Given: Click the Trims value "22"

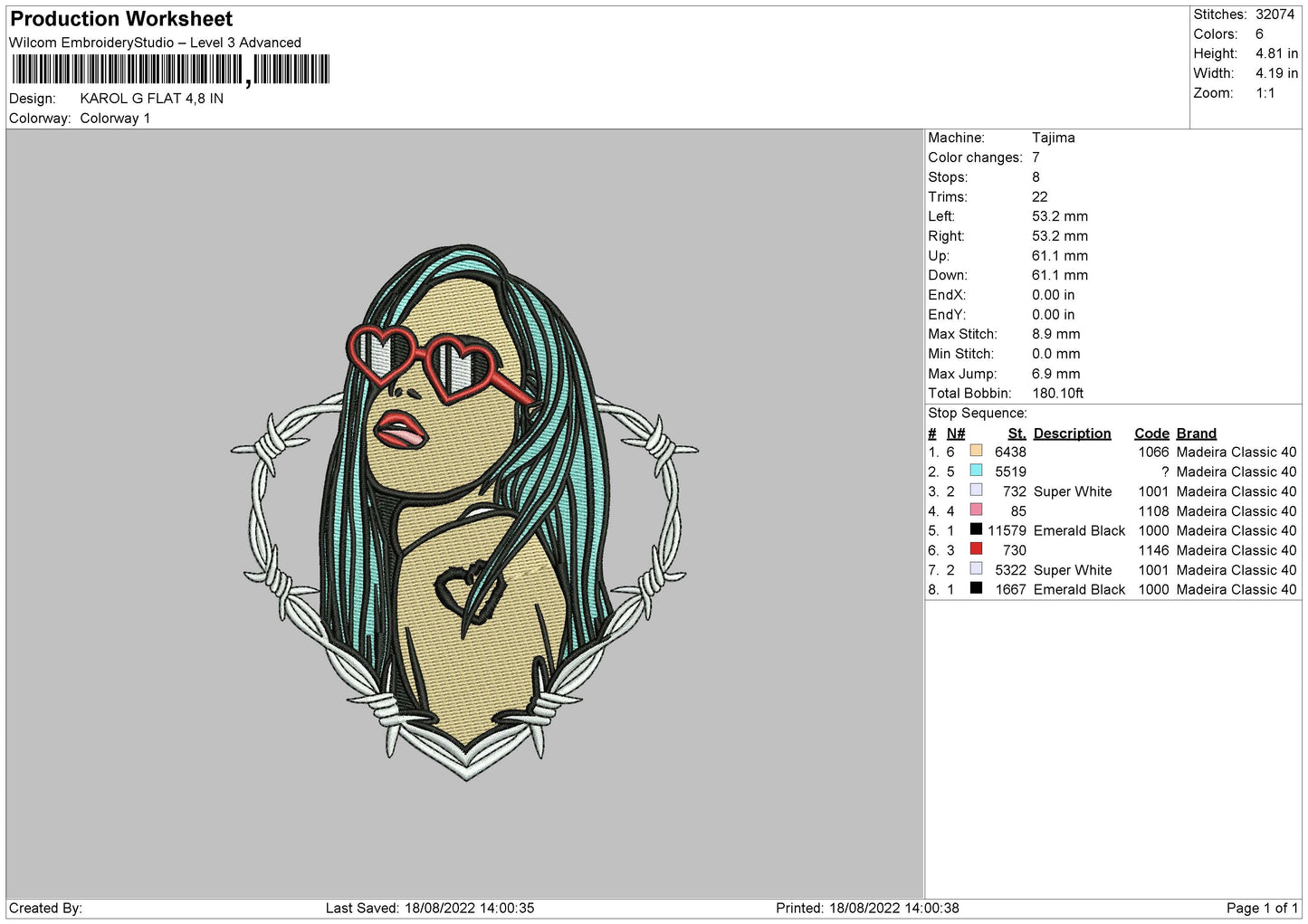Looking at the screenshot, I should point(1040,197).
